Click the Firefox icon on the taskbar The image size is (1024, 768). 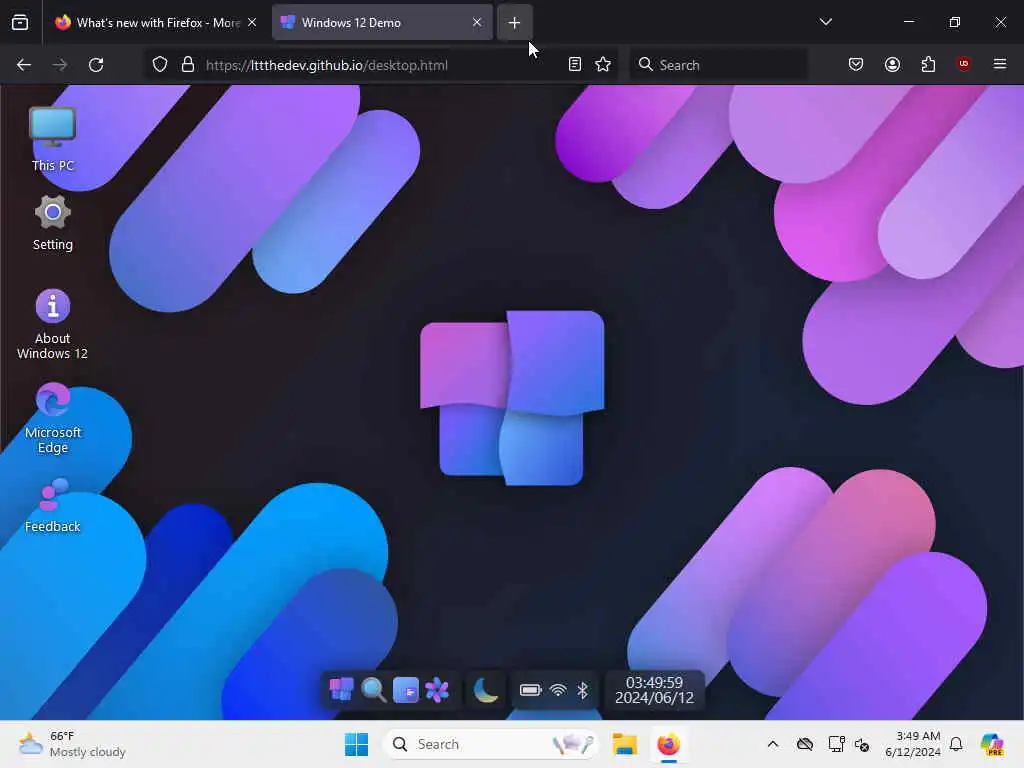[669, 744]
